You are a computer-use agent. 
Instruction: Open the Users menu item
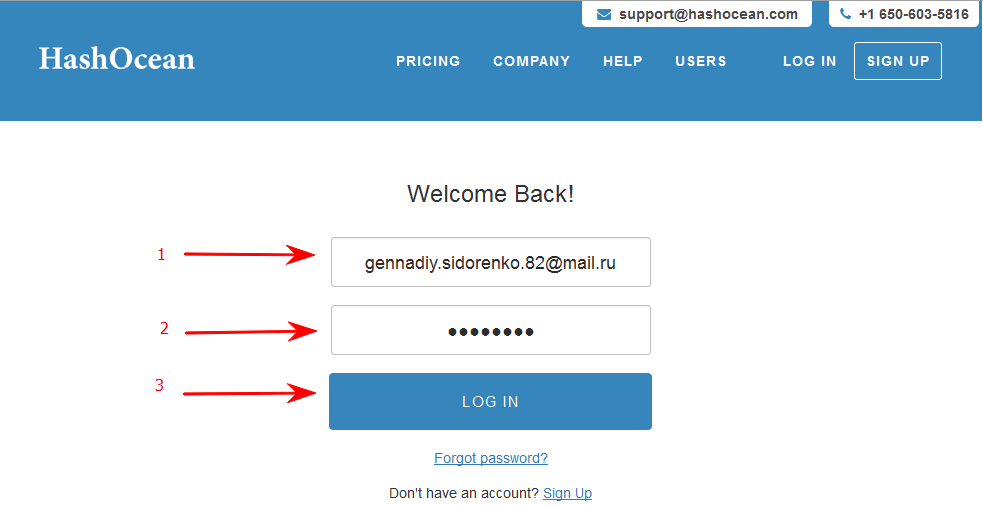[x=701, y=61]
